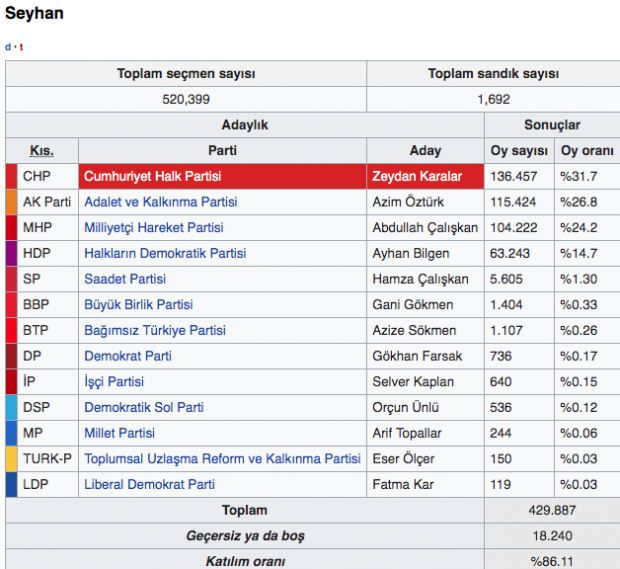Image resolution: width=620 pixels, height=569 pixels.
Task: Click the 'Toplam' row label
Action: pos(245,510)
